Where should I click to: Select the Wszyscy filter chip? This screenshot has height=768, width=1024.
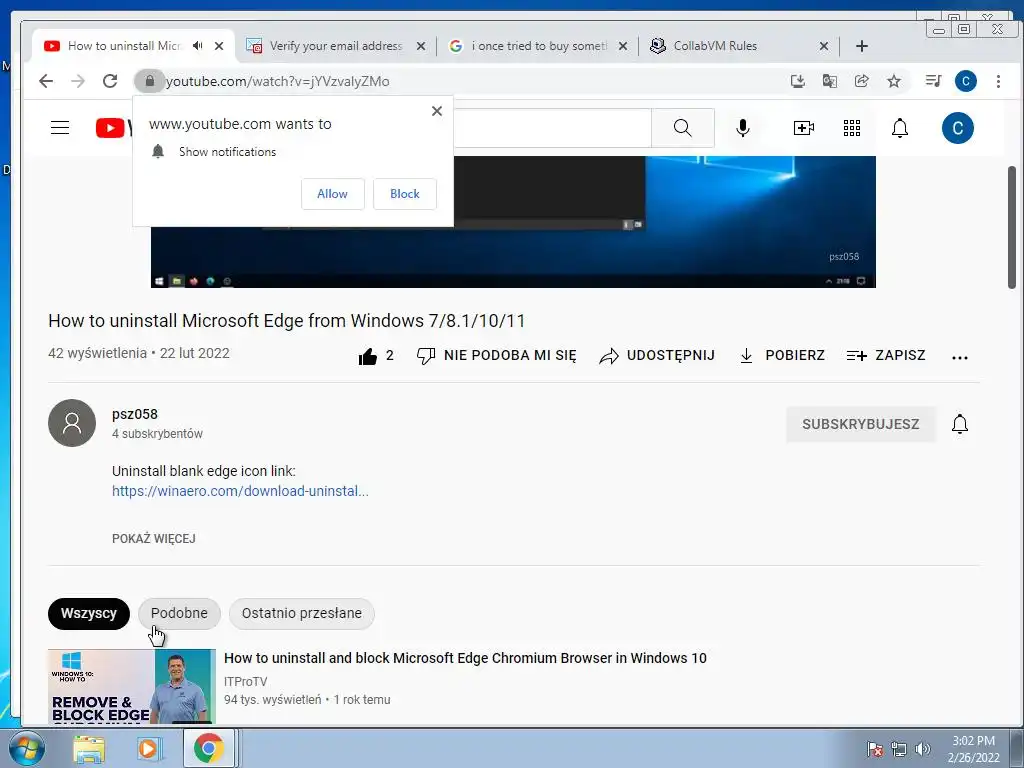89,614
